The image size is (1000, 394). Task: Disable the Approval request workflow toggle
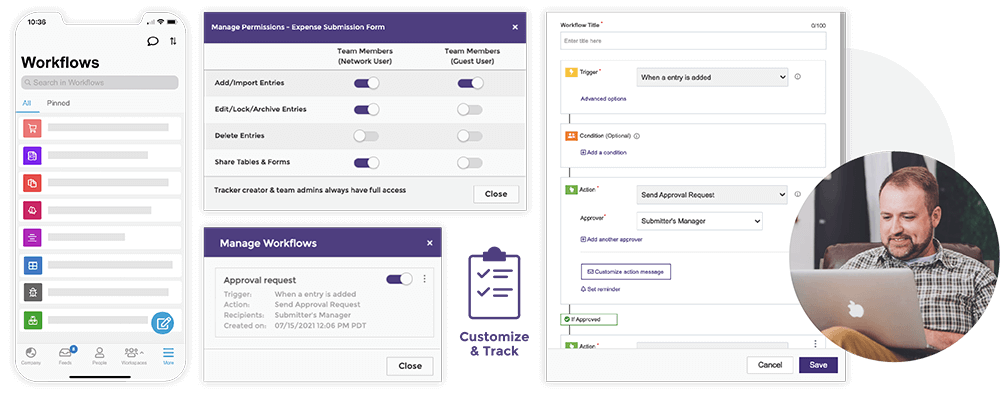(399, 279)
